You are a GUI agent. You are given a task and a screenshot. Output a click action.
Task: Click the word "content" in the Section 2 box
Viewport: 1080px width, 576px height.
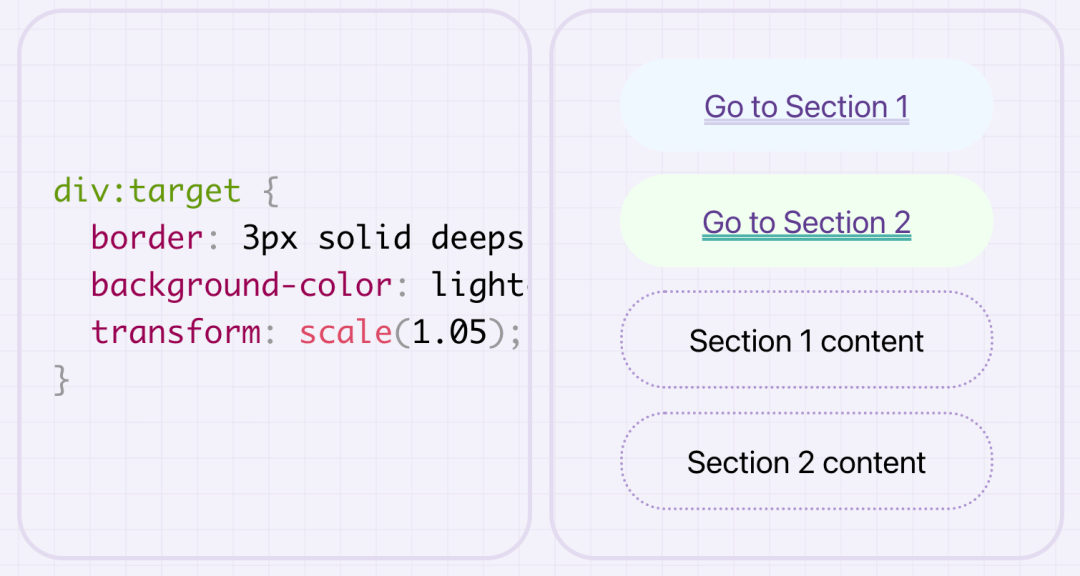pyautogui.click(x=874, y=463)
